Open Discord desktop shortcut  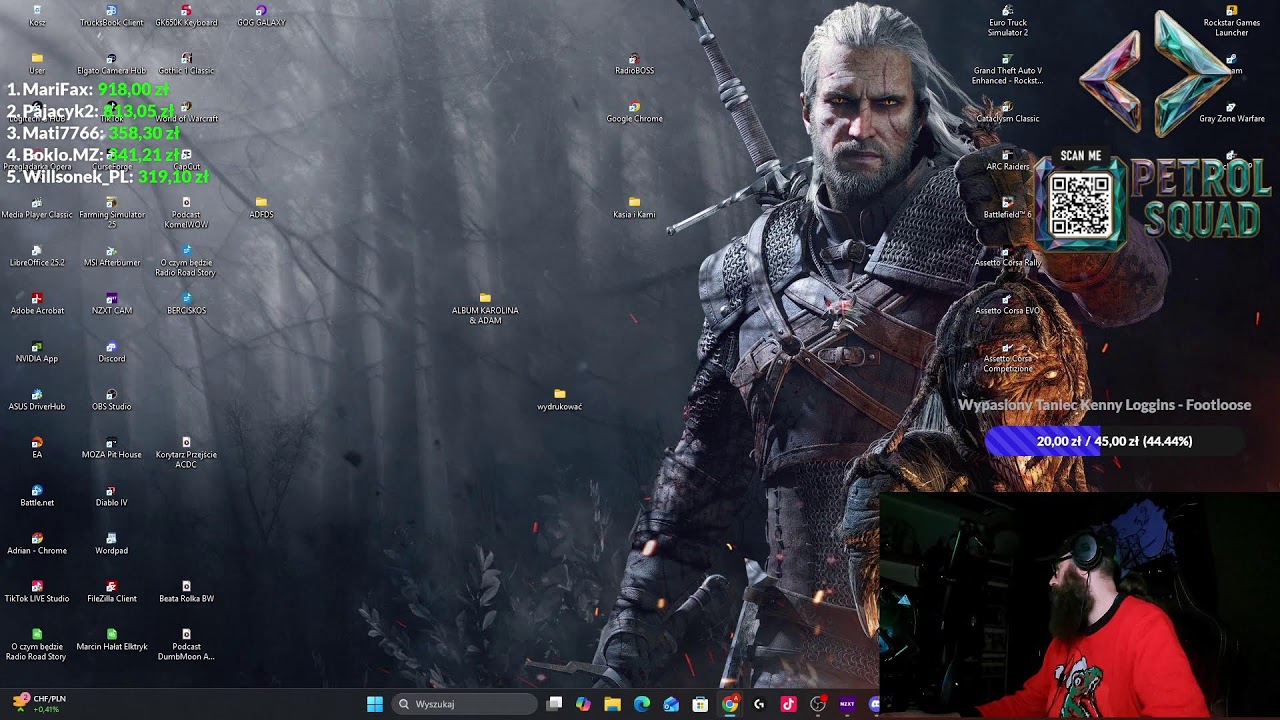[111, 352]
